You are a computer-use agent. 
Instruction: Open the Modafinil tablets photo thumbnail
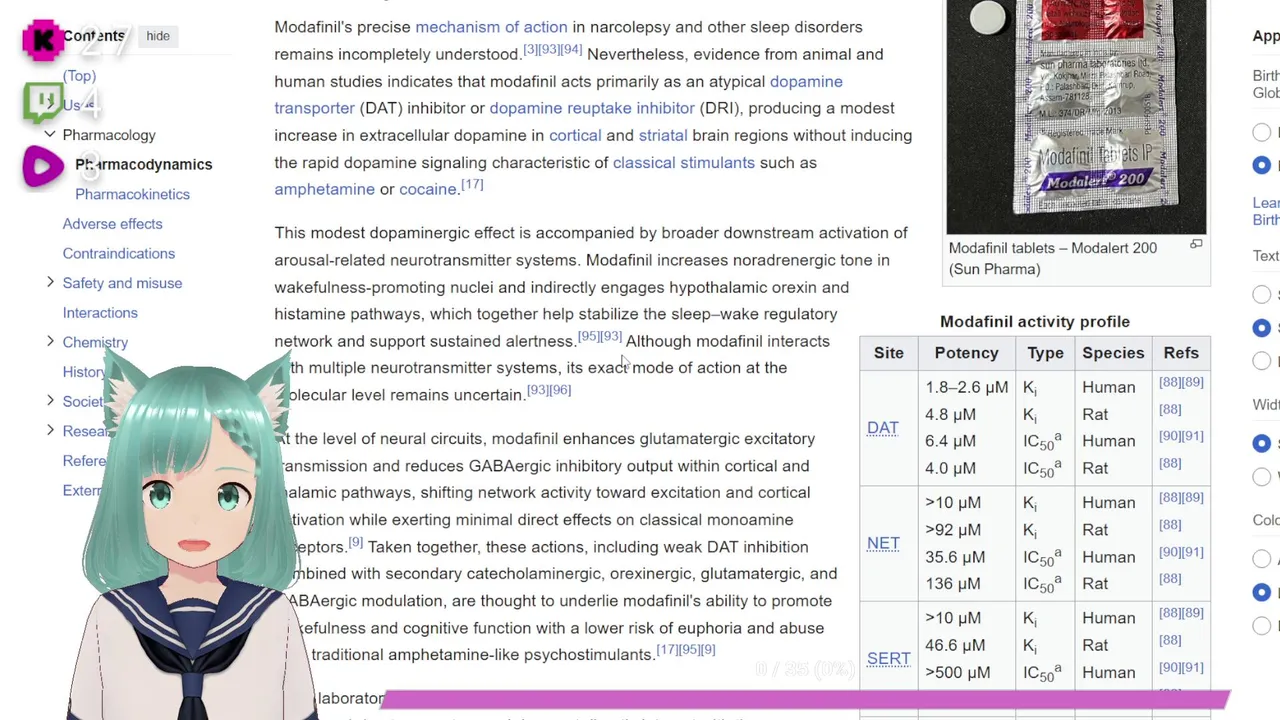click(1076, 116)
